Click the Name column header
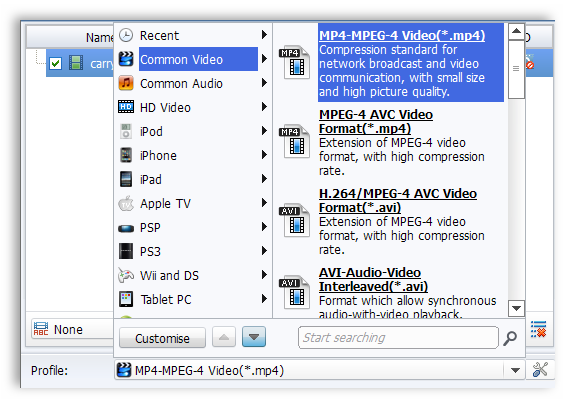575x408 pixels. [x=70, y=37]
